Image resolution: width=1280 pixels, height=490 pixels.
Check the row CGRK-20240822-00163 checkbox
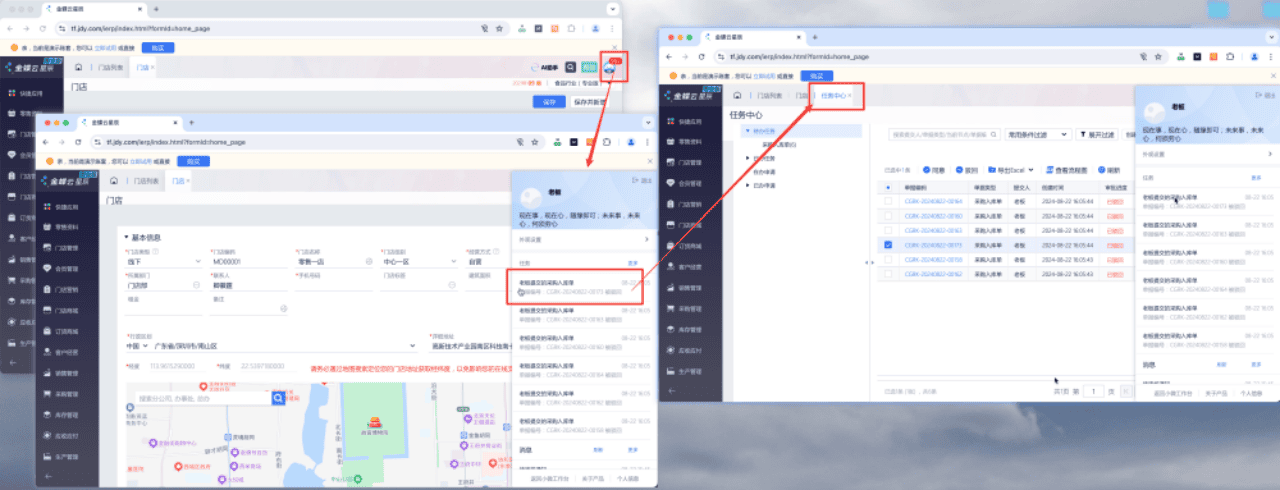pyautogui.click(x=889, y=230)
